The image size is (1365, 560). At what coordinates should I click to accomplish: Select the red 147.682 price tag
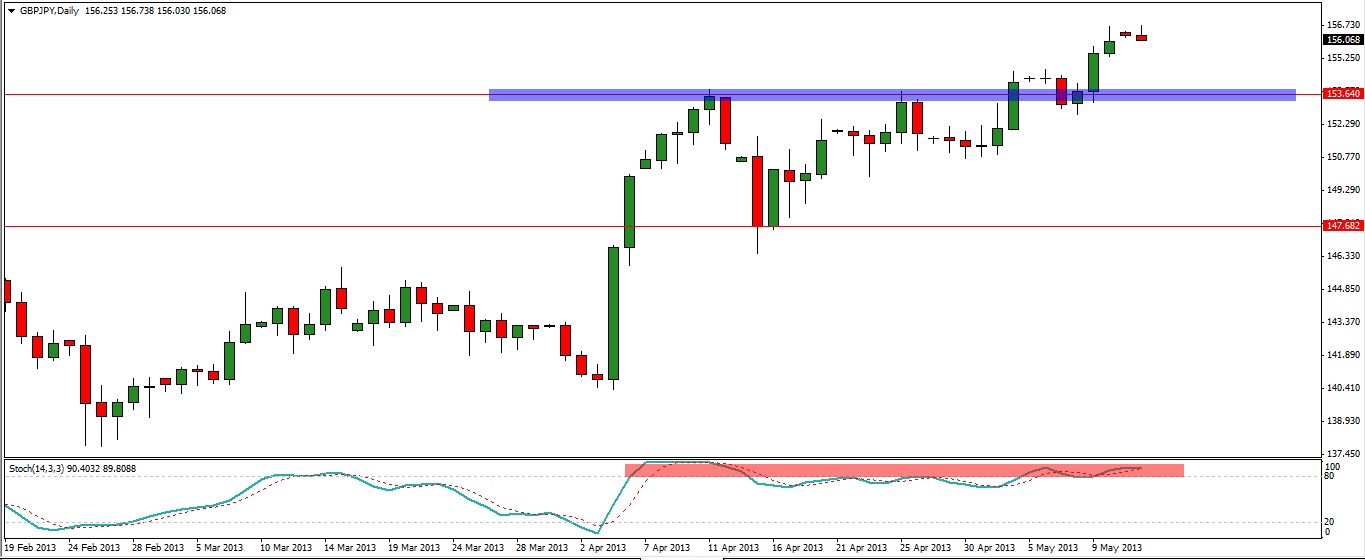coord(1342,226)
